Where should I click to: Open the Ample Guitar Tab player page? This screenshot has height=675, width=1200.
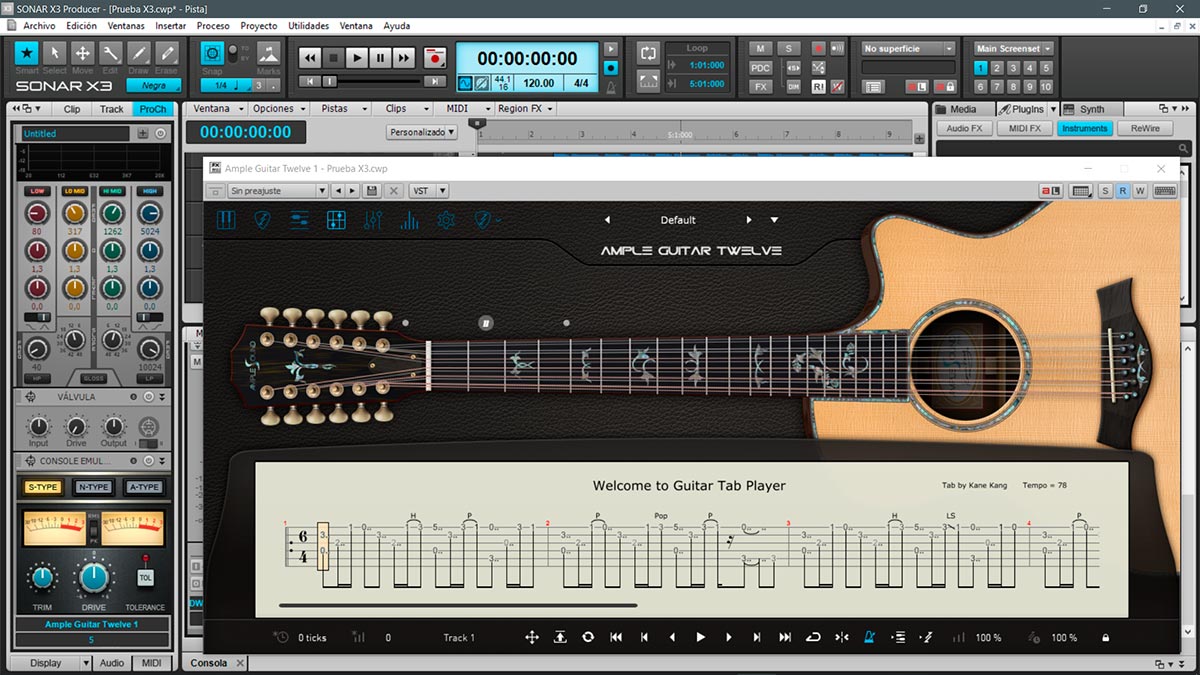pyautogui.click(x=336, y=220)
